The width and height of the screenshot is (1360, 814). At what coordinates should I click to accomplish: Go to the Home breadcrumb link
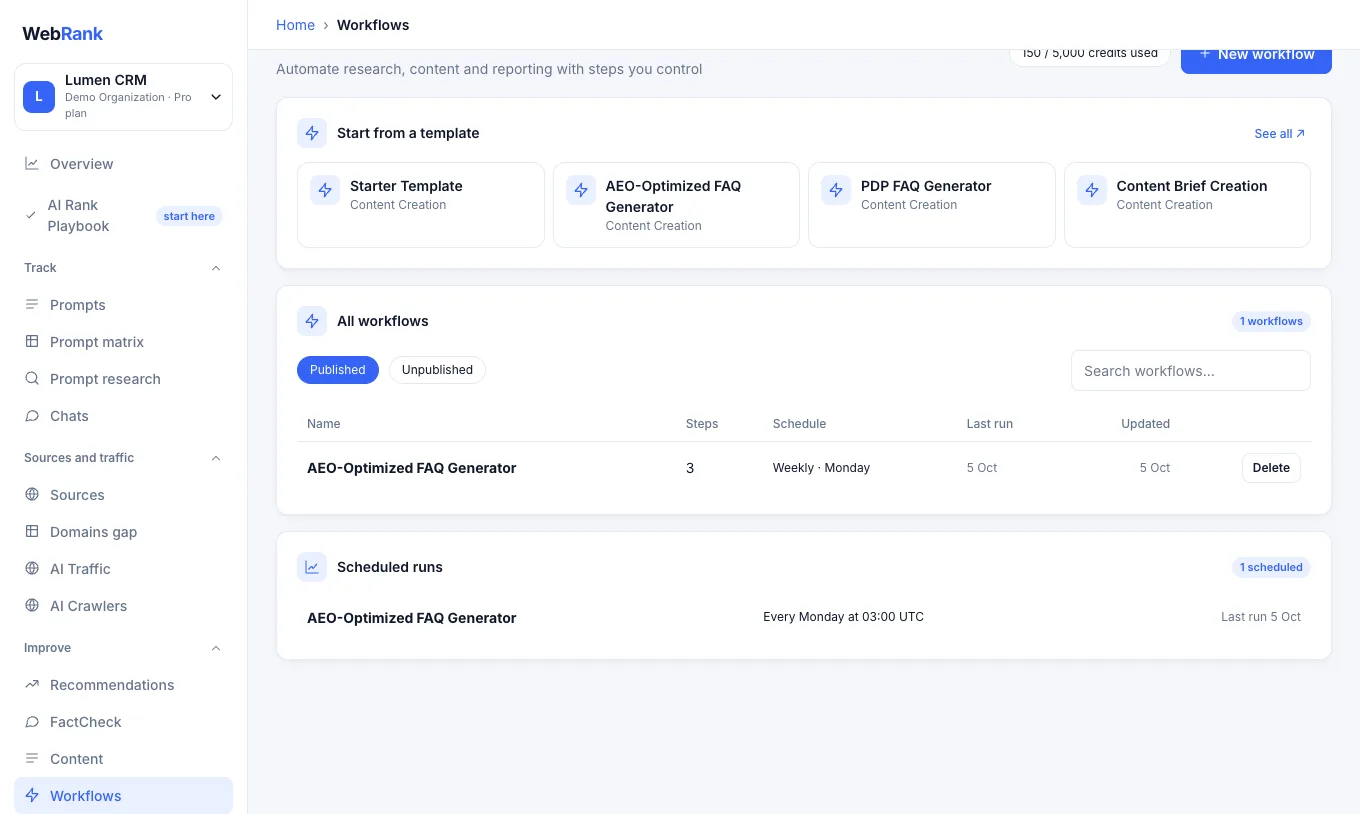(295, 25)
